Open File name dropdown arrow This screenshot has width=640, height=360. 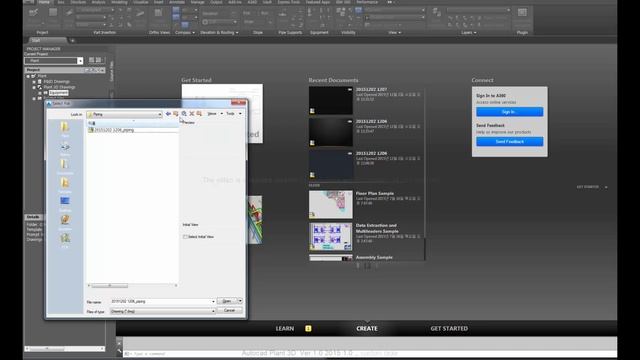[213, 302]
